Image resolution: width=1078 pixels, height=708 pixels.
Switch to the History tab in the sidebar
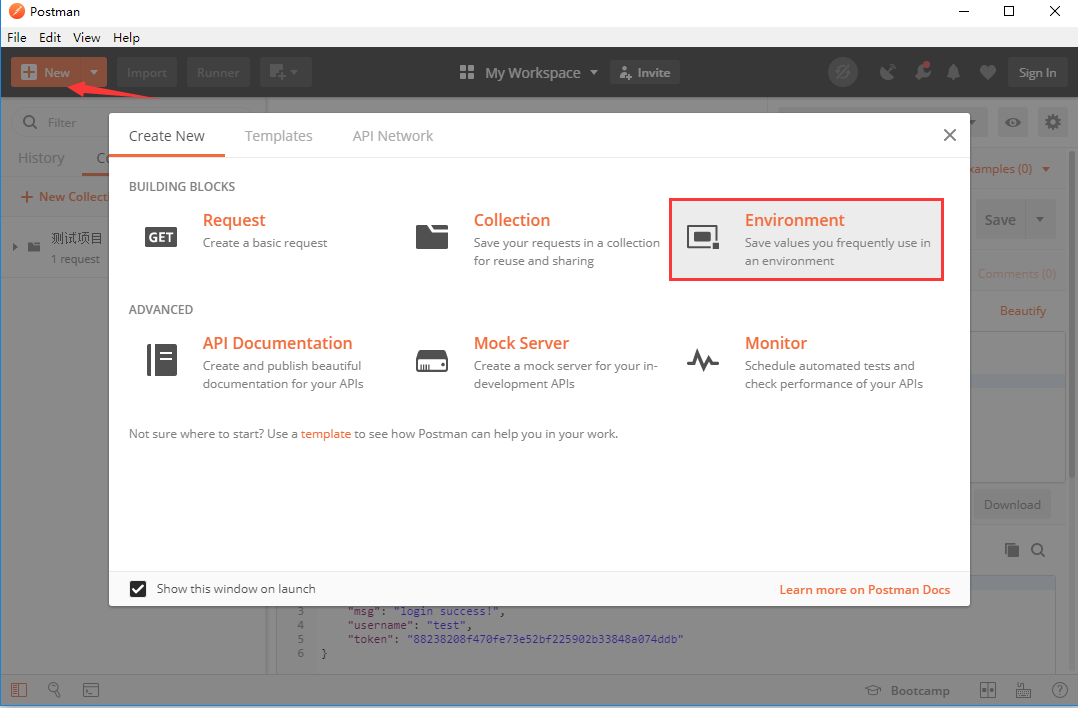point(41,158)
